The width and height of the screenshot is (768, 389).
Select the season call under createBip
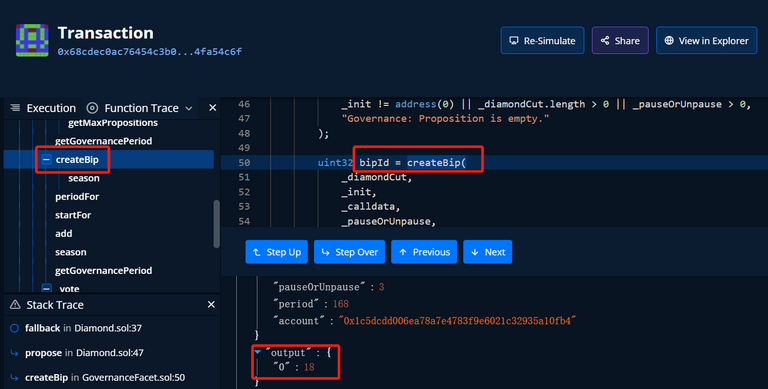pos(84,178)
